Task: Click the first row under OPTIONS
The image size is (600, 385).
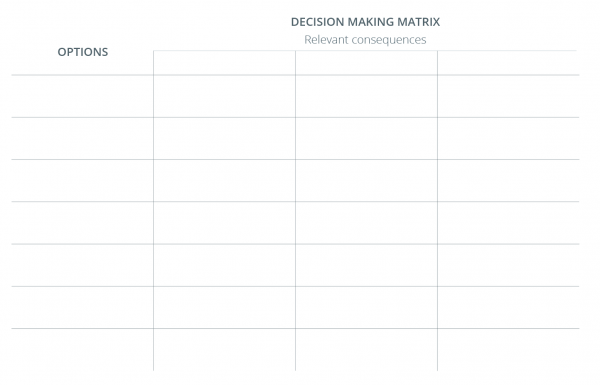Action: click(x=82, y=96)
